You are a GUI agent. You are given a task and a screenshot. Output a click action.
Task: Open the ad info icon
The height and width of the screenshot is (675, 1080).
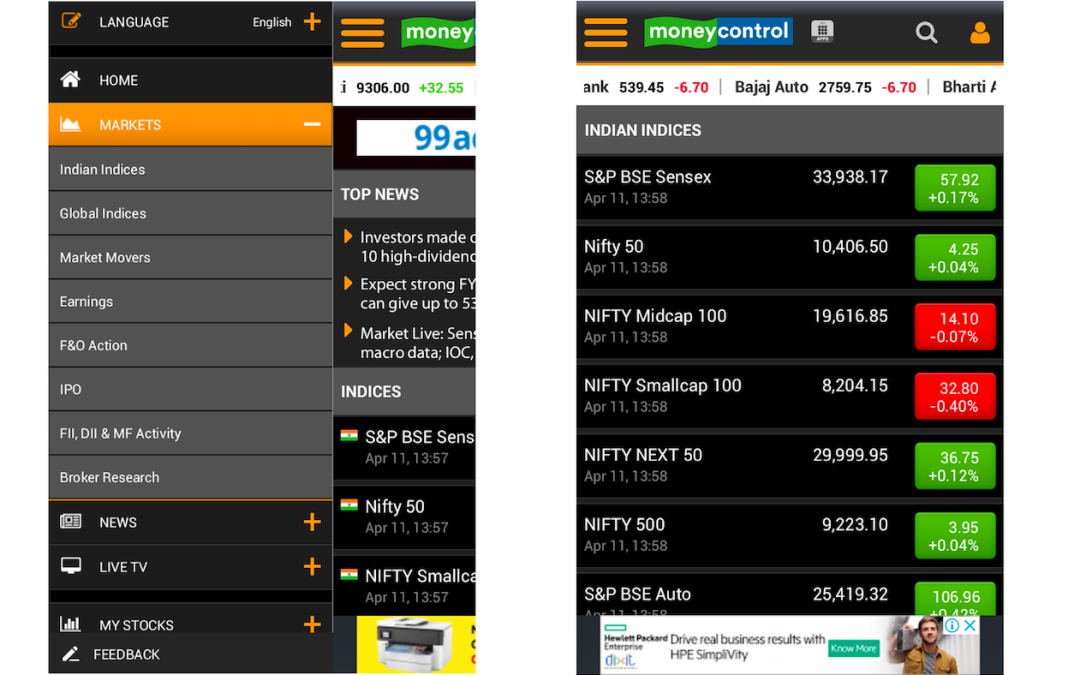coord(952,625)
